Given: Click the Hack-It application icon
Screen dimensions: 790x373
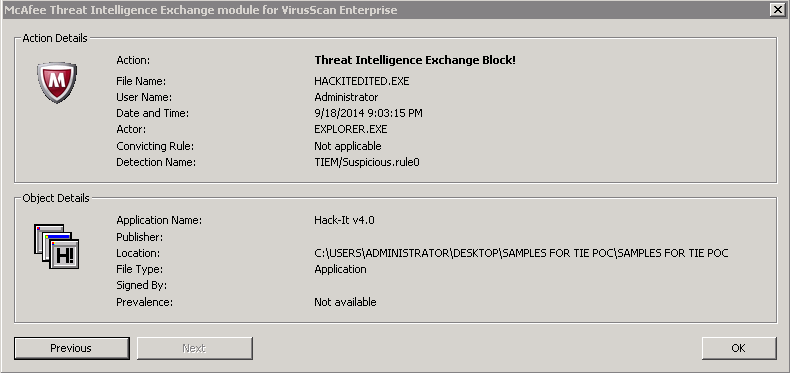Looking at the screenshot, I should pos(56,246).
